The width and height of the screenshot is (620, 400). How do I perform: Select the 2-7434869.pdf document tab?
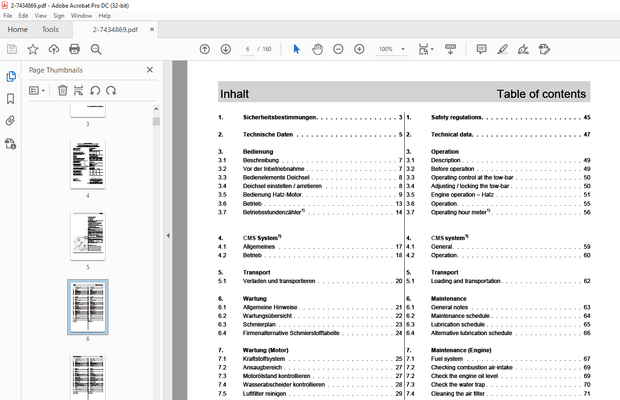click(x=115, y=30)
